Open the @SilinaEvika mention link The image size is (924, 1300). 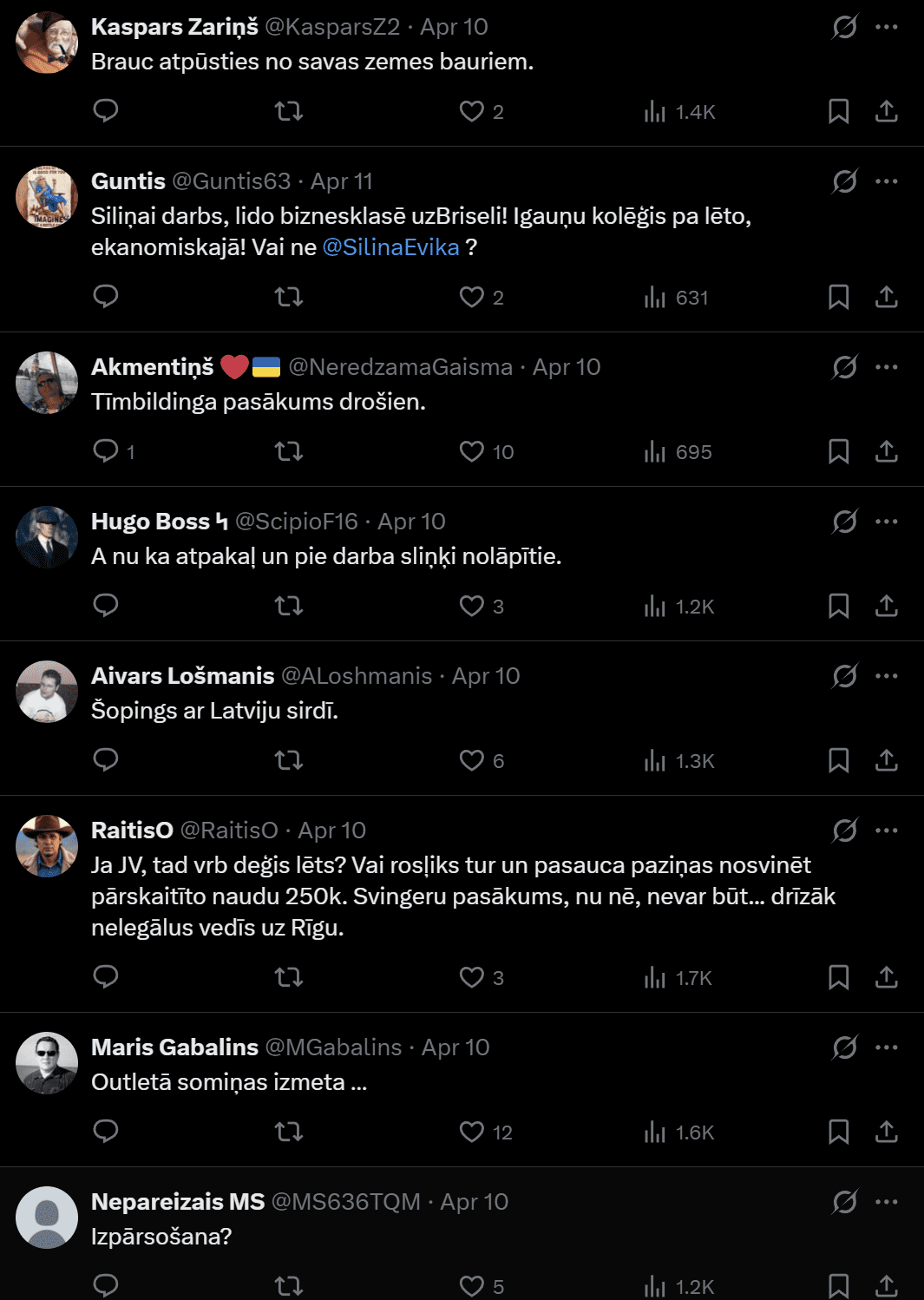point(390,247)
